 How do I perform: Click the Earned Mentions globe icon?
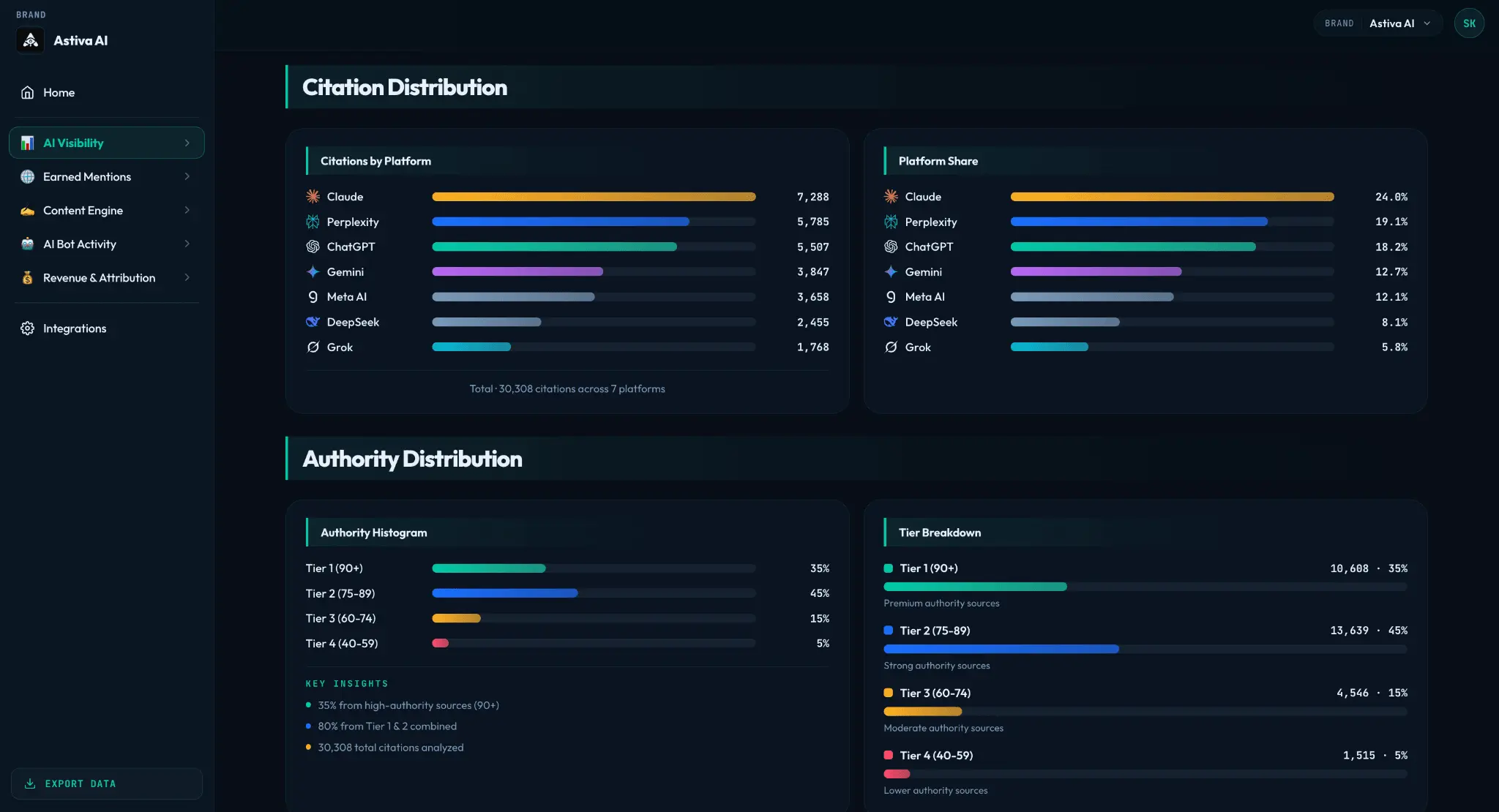tap(27, 176)
